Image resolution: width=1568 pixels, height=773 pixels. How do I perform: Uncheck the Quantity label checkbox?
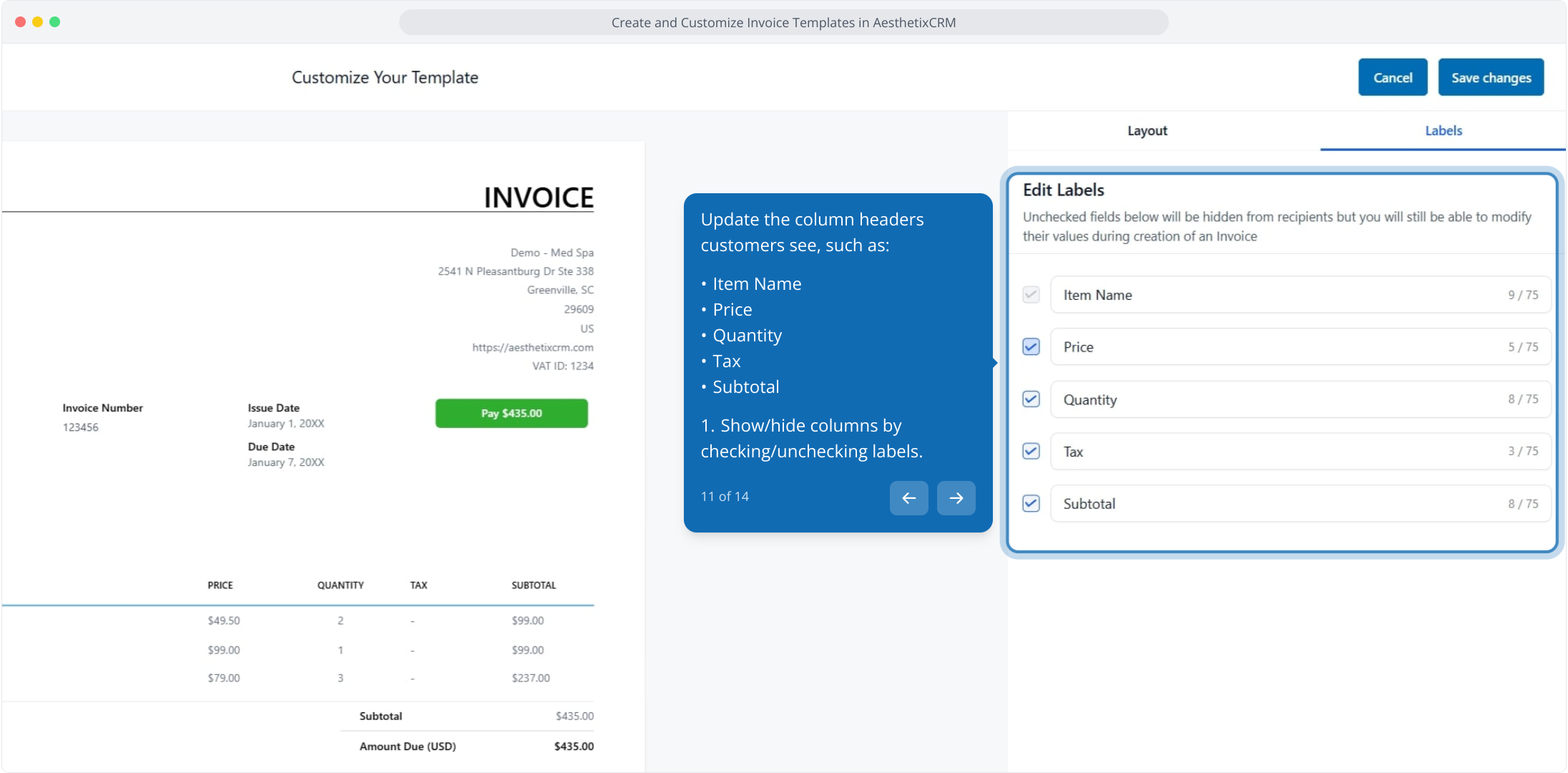[1031, 399]
